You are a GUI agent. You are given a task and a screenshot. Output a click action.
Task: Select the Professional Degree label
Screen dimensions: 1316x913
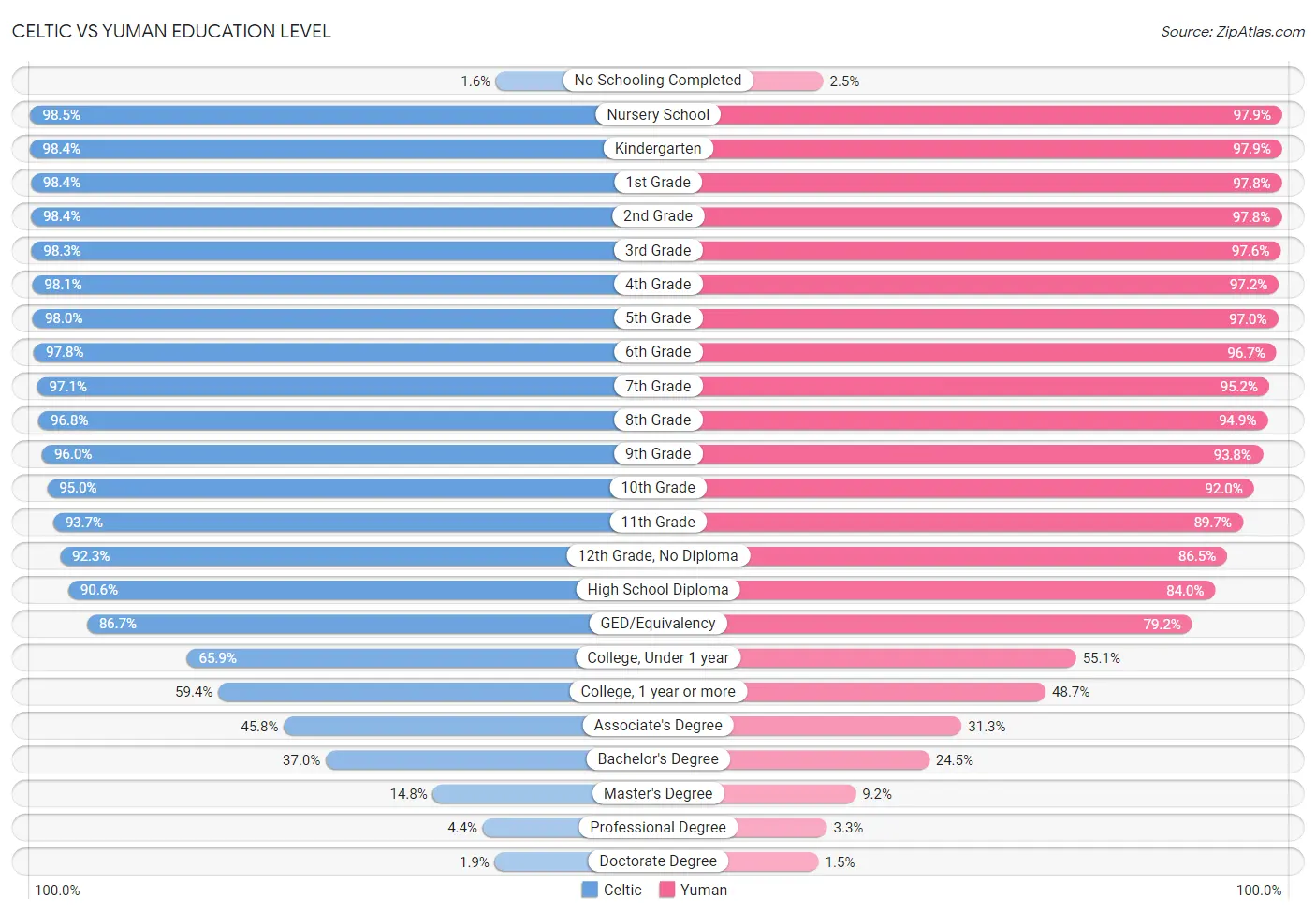[x=658, y=827]
